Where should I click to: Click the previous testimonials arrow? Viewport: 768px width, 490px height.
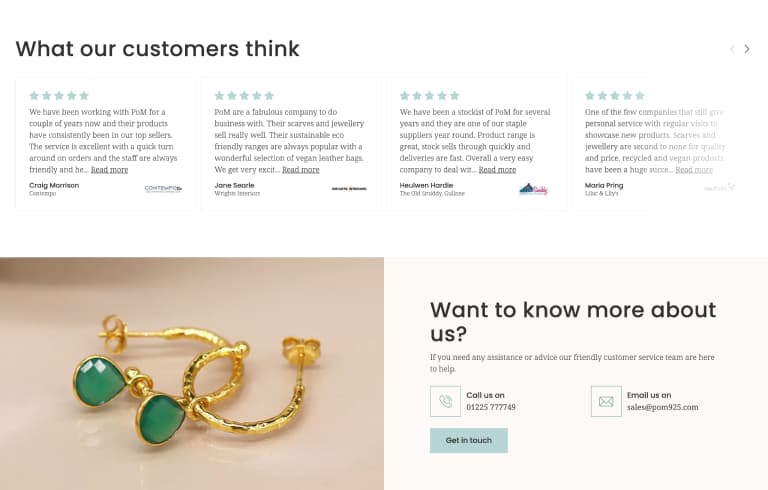[x=732, y=49]
